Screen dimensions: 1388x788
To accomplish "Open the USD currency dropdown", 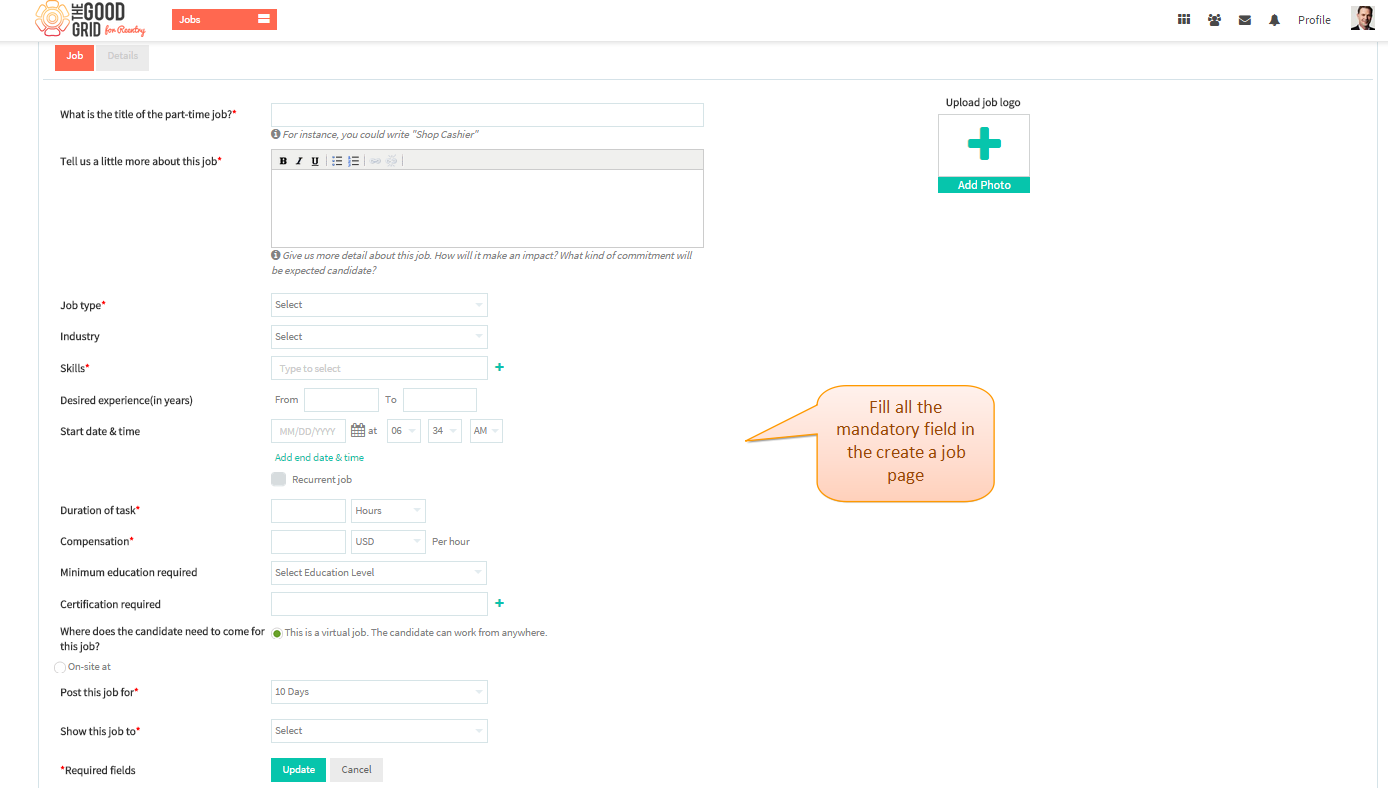I will (389, 542).
